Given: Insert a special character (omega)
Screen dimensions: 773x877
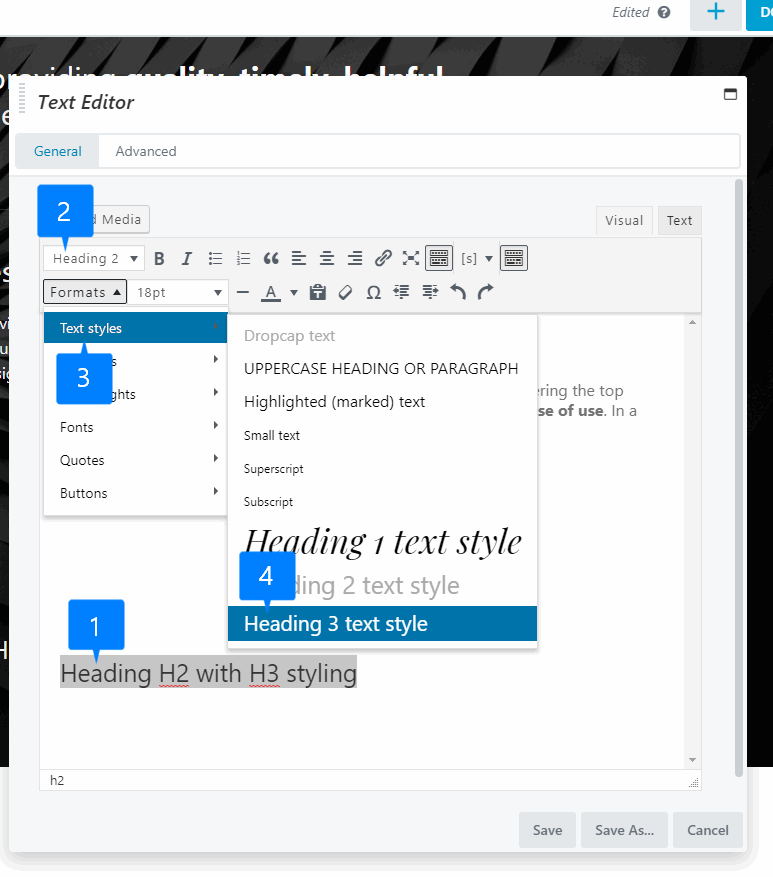Looking at the screenshot, I should 373,292.
